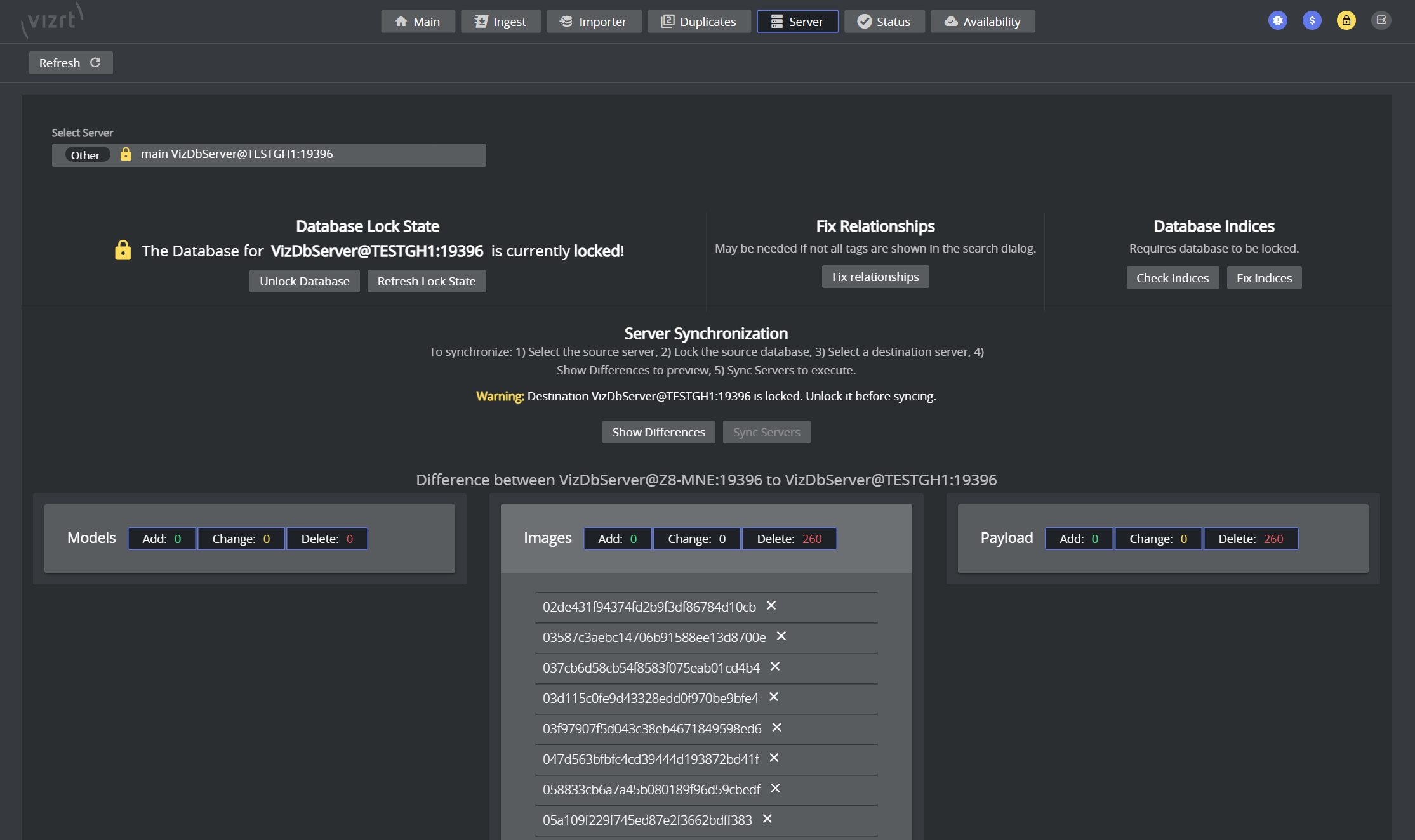The height and width of the screenshot is (840, 1415).
Task: Click Payload Add count badge
Action: click(1079, 539)
